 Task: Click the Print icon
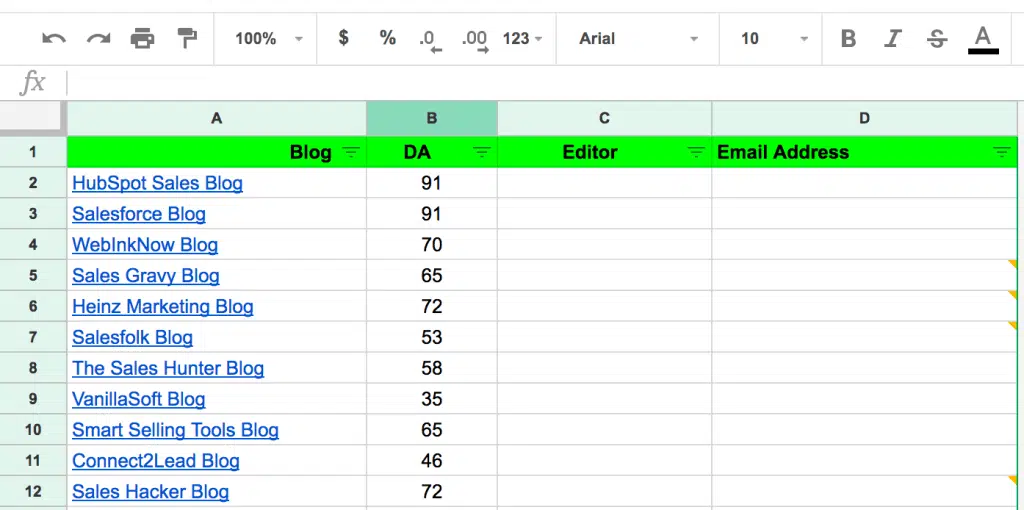coord(143,39)
